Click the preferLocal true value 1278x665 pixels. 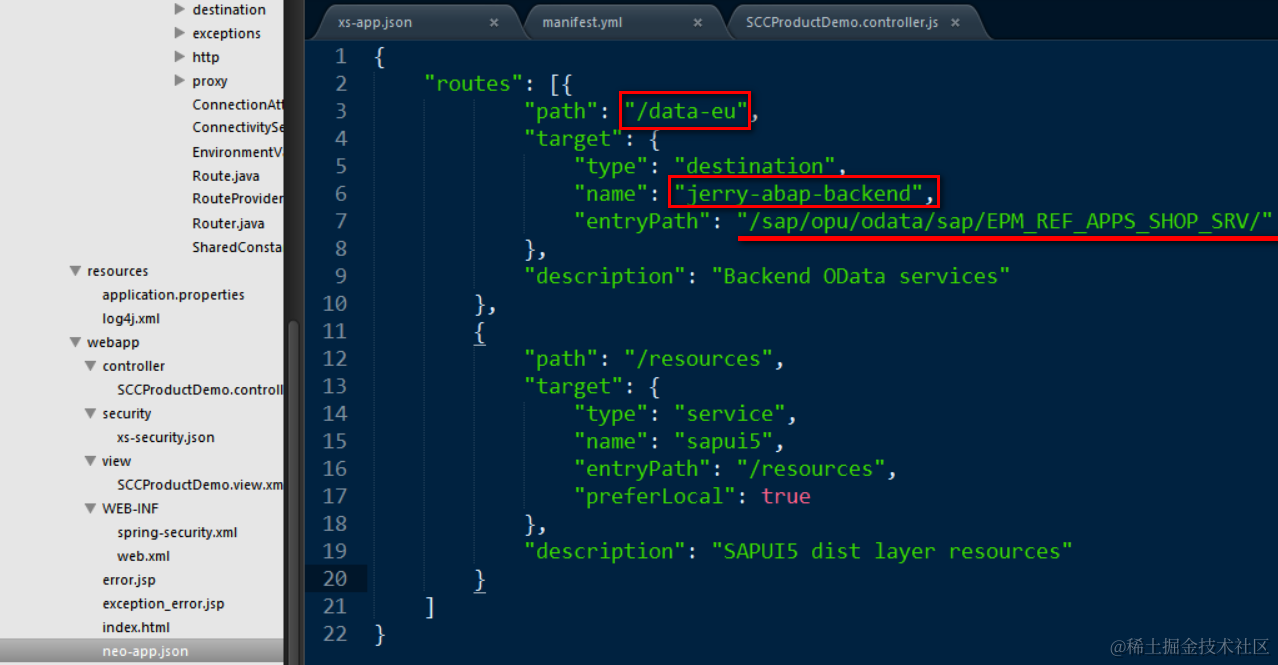[786, 496]
